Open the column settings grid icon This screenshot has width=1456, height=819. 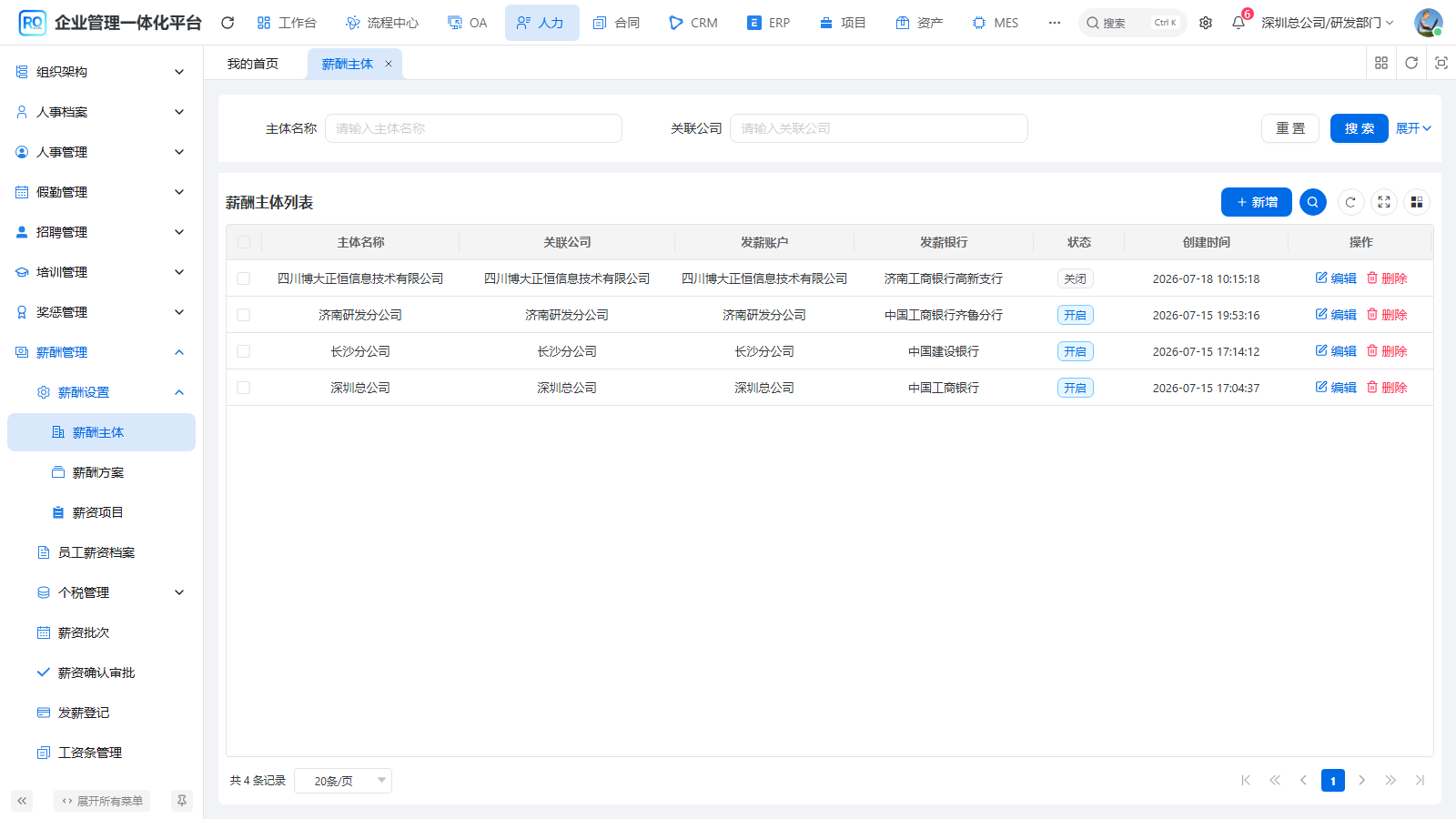1417,202
